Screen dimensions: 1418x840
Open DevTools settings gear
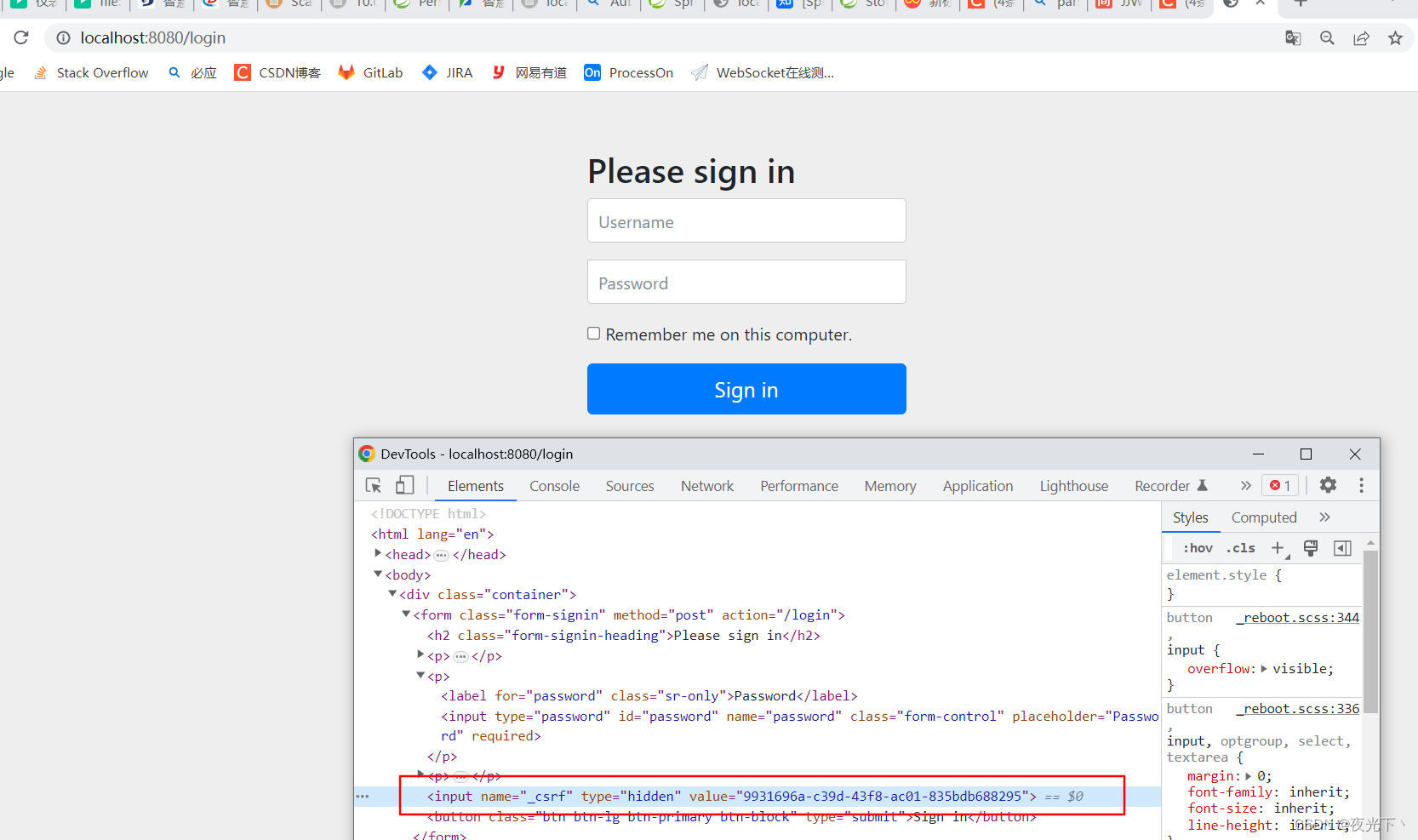tap(1329, 484)
